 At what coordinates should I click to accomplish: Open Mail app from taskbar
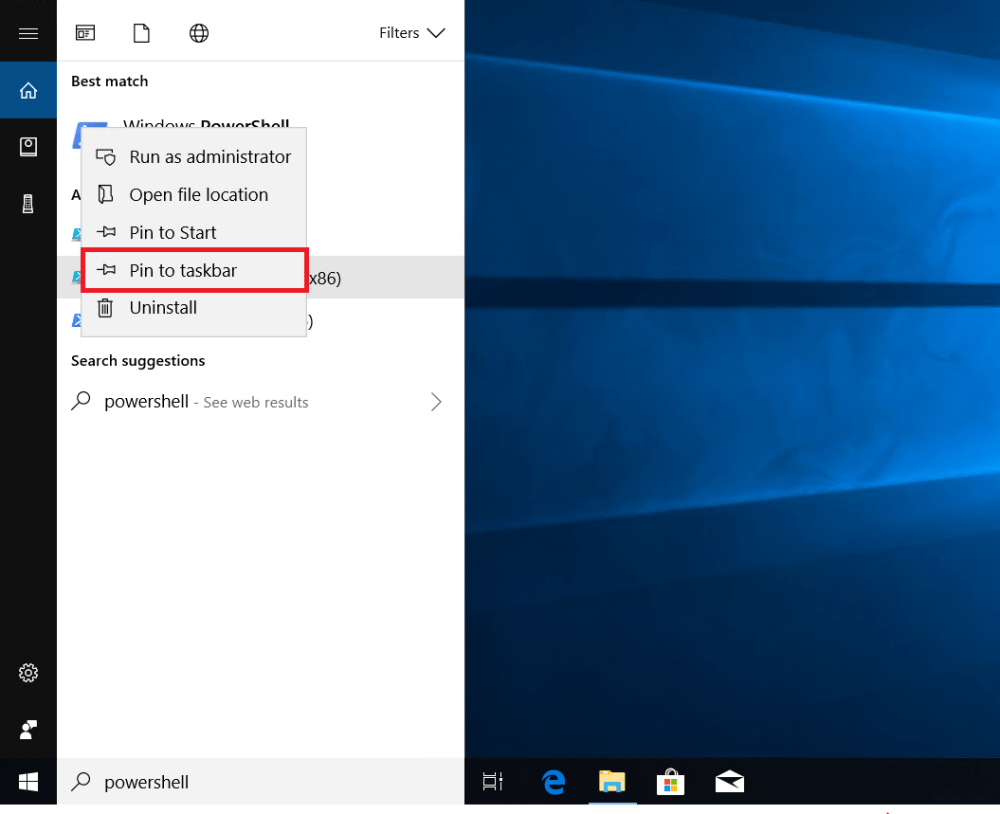[x=729, y=782]
